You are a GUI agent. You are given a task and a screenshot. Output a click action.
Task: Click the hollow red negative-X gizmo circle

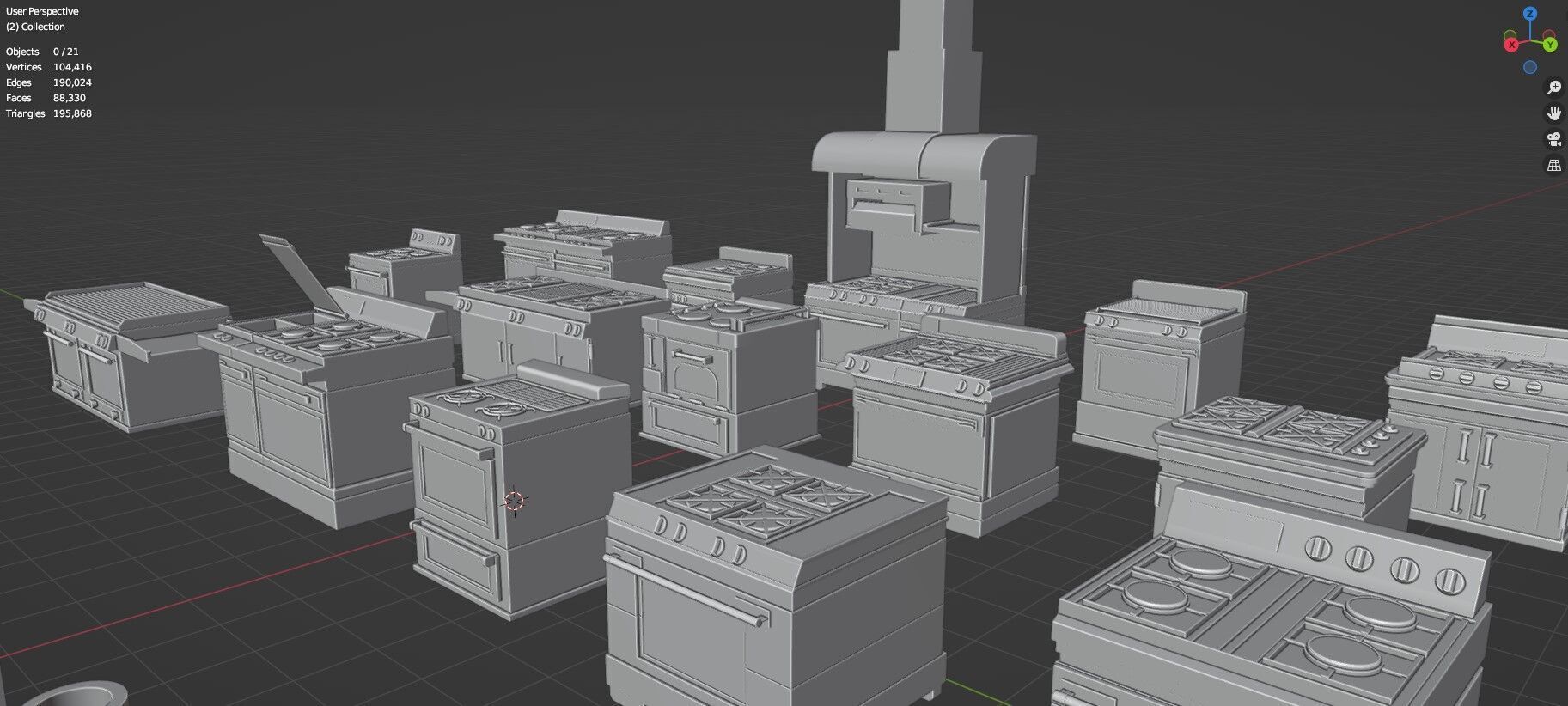[x=1549, y=35]
